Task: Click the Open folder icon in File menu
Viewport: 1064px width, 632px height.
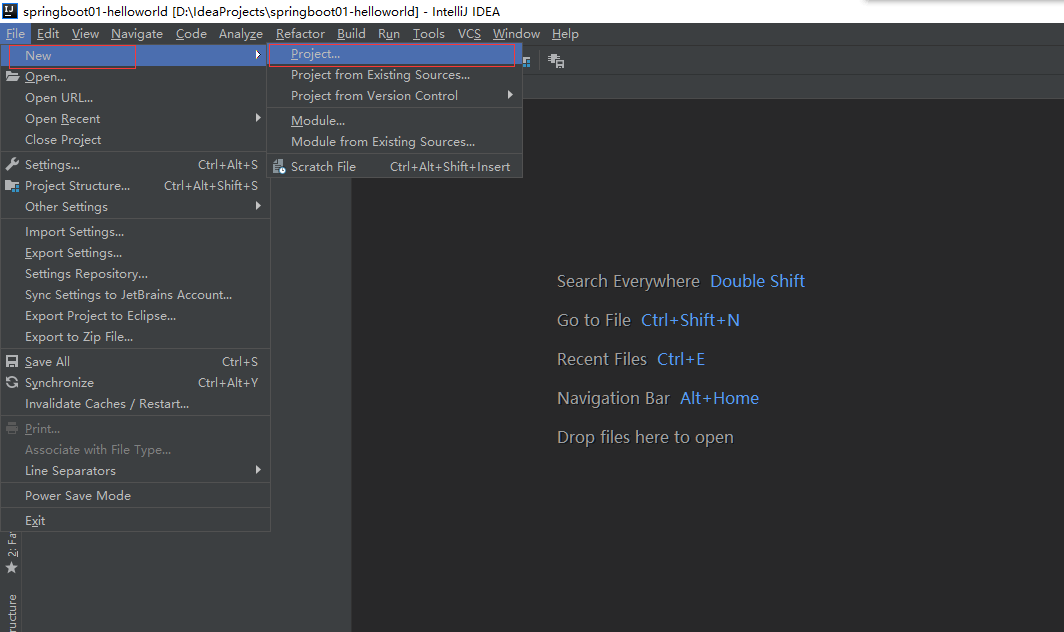Action: point(12,76)
